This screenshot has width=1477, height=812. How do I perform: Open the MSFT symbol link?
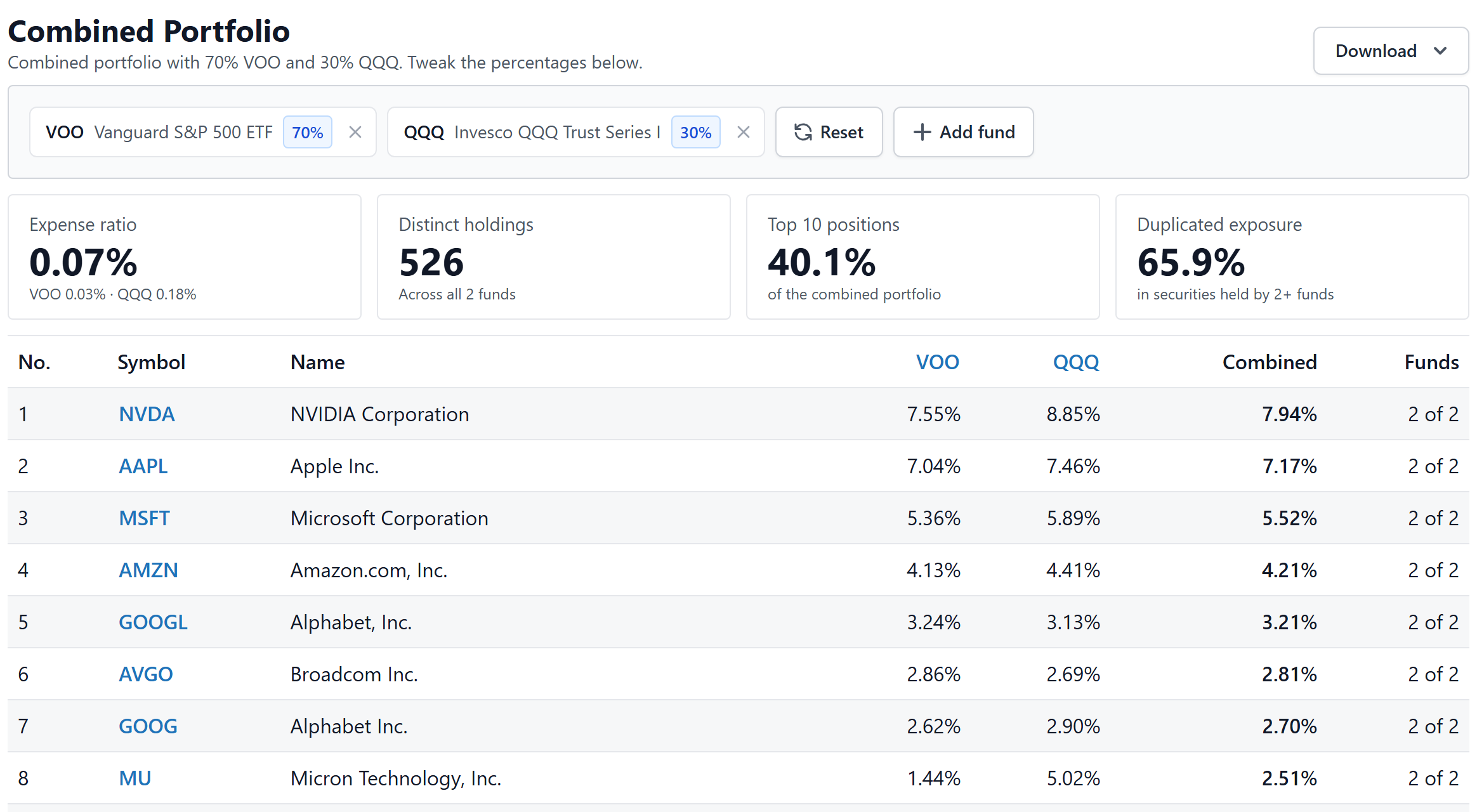point(144,518)
